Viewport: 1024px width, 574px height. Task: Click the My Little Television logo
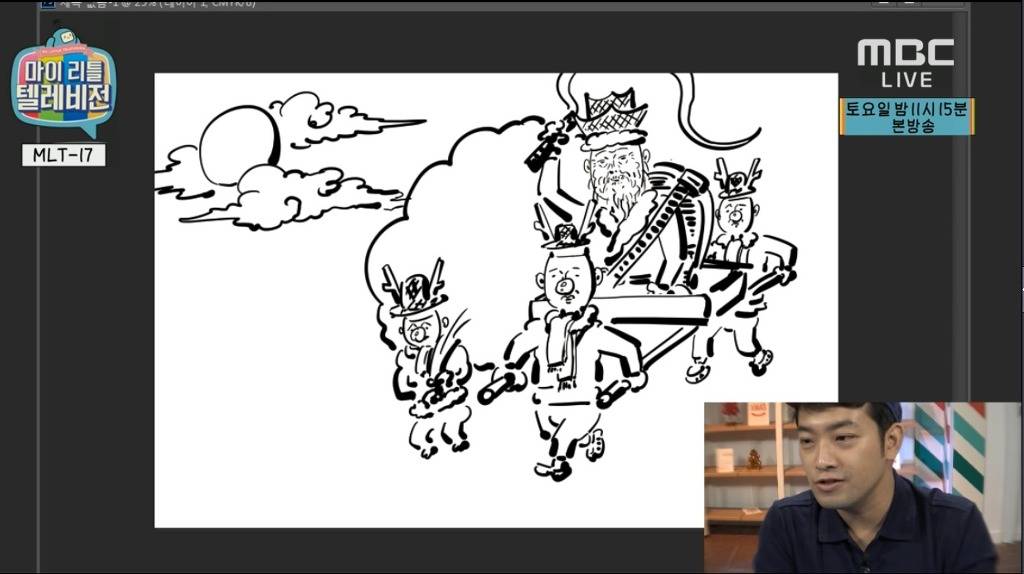(x=64, y=85)
